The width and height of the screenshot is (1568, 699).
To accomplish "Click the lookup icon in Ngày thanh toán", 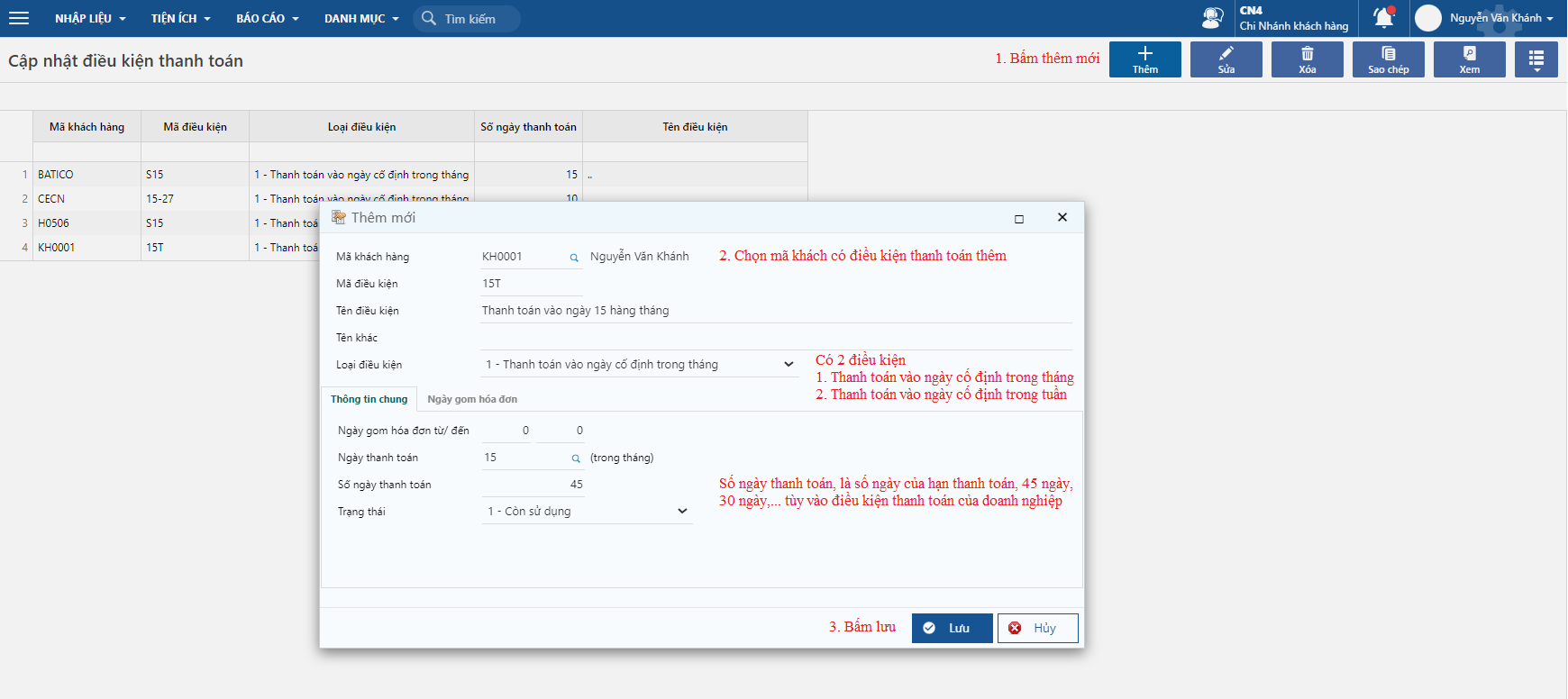I will coord(576,458).
